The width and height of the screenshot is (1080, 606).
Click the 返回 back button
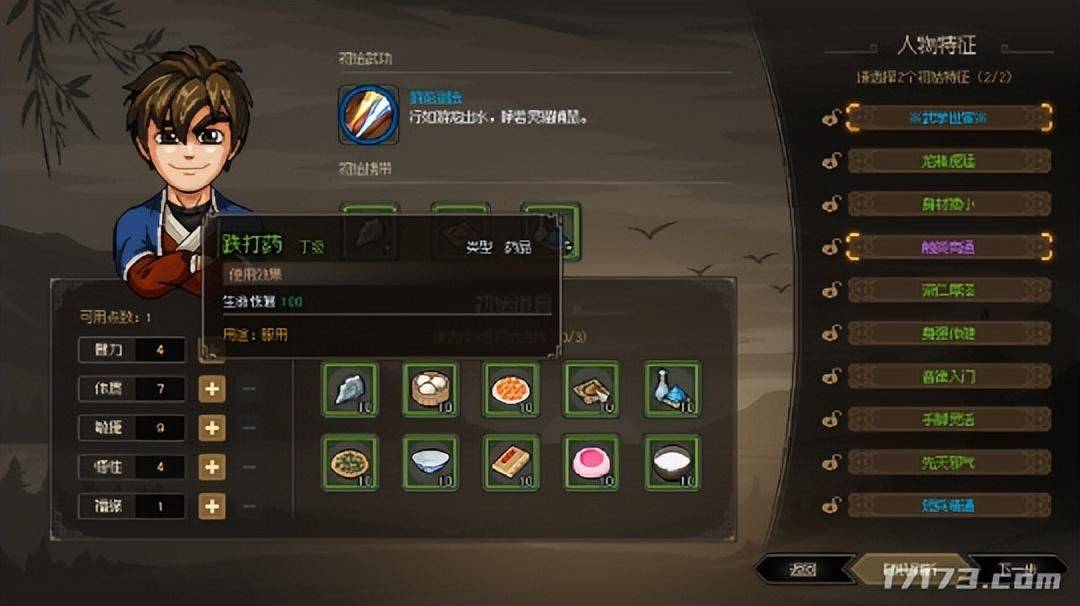(802, 570)
